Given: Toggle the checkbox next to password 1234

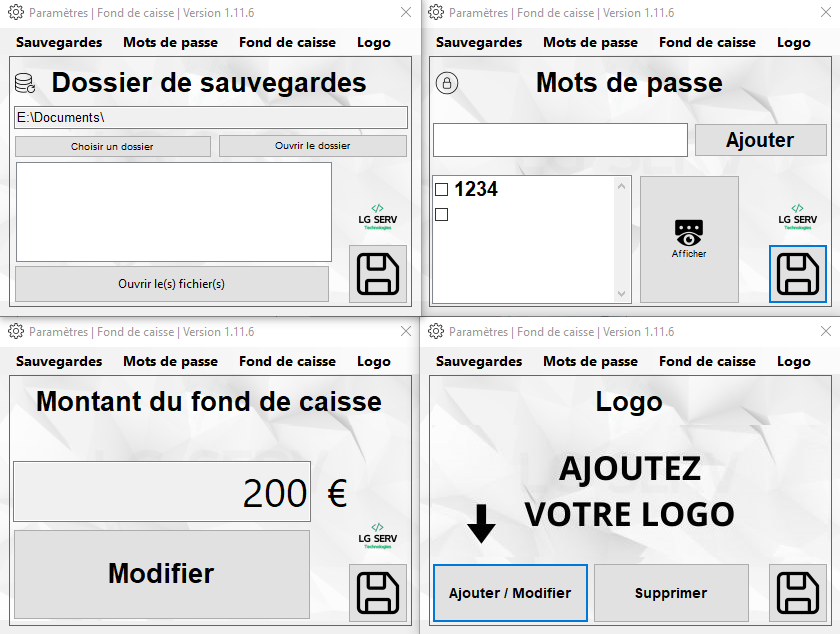Looking at the screenshot, I should coord(441,188).
